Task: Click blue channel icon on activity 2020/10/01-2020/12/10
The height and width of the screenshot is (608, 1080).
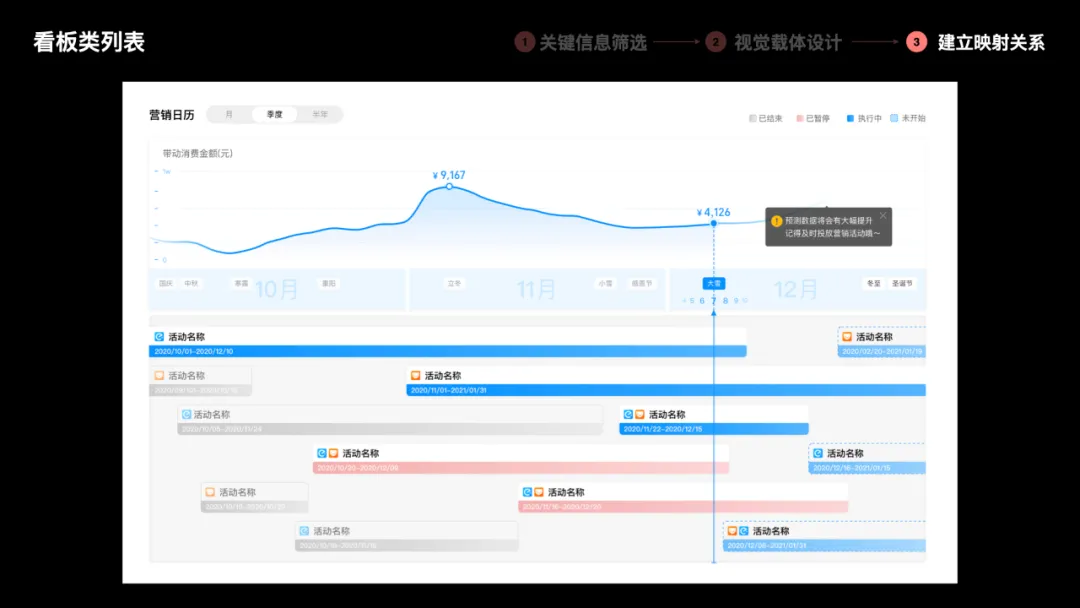Action: click(159, 337)
